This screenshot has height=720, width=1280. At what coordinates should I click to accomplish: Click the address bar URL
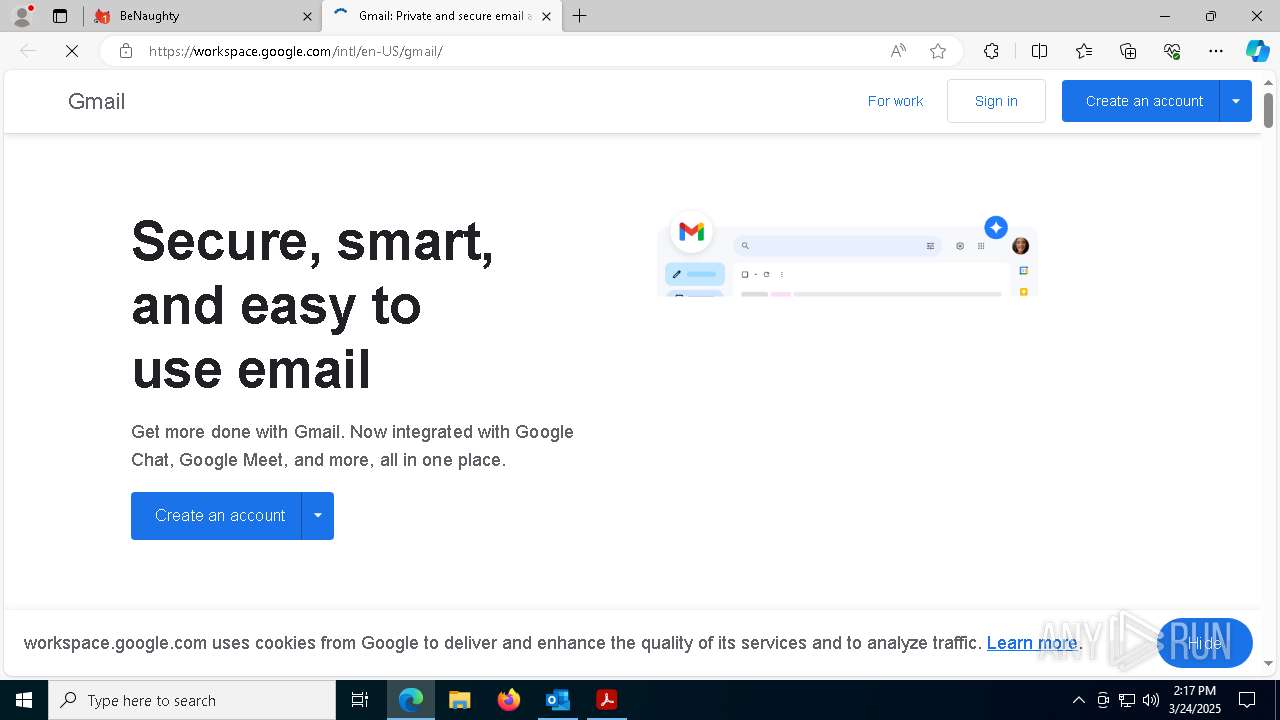tap(296, 51)
